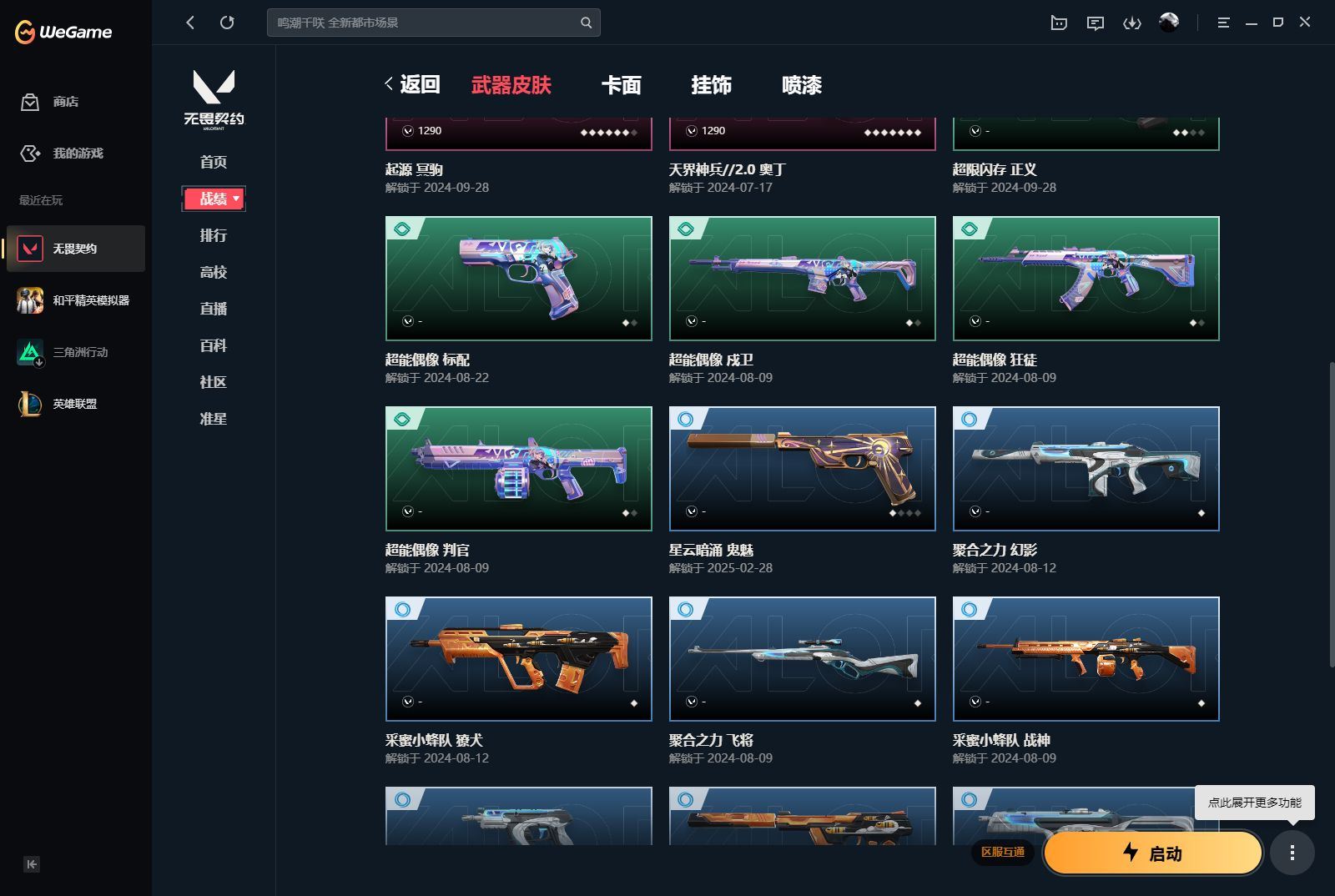Click your profile avatar picture
The image size is (1335, 896).
[x=1166, y=23]
